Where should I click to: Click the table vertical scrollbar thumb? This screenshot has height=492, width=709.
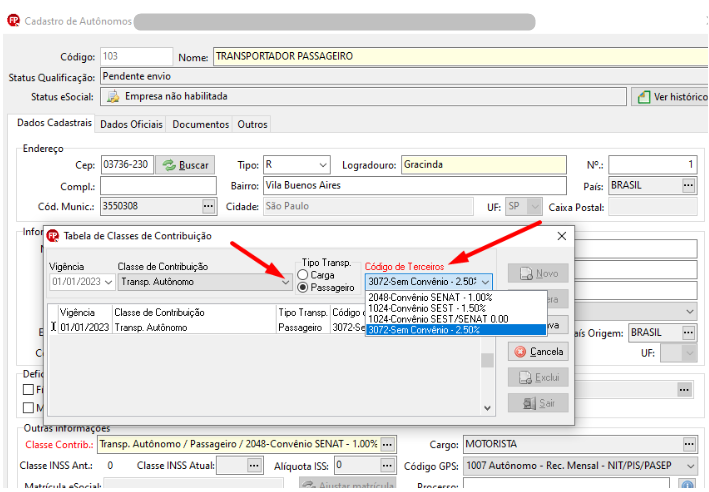click(487, 360)
